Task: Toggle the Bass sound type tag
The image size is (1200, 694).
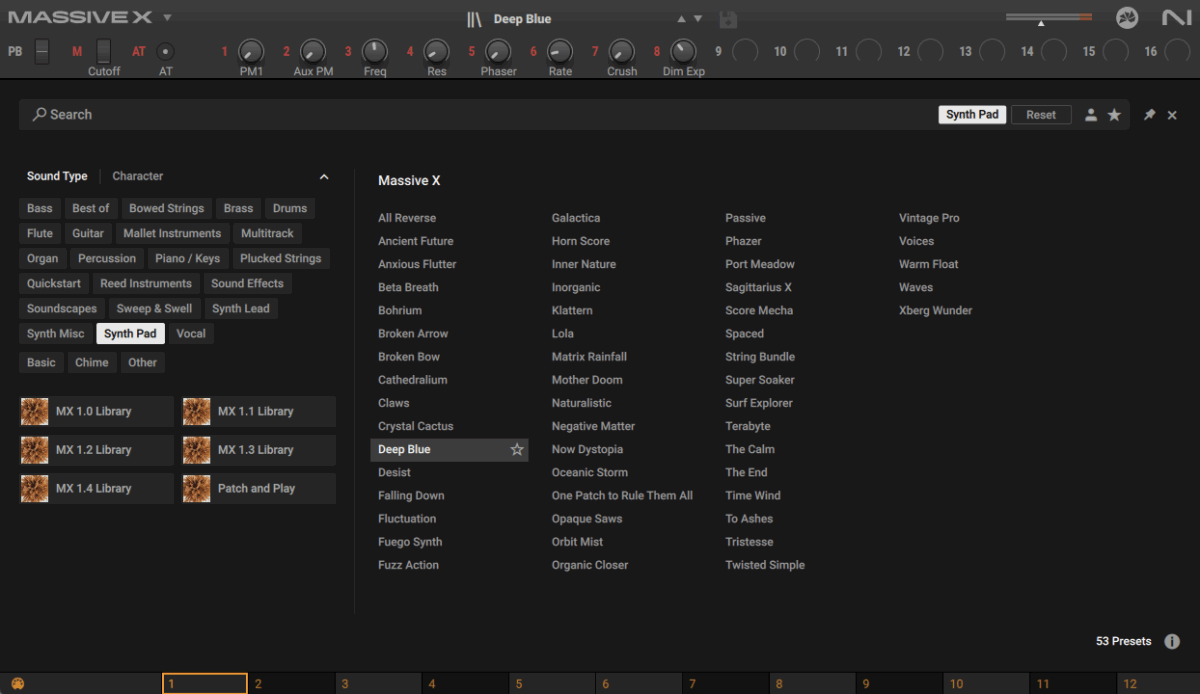Action: tap(40, 209)
